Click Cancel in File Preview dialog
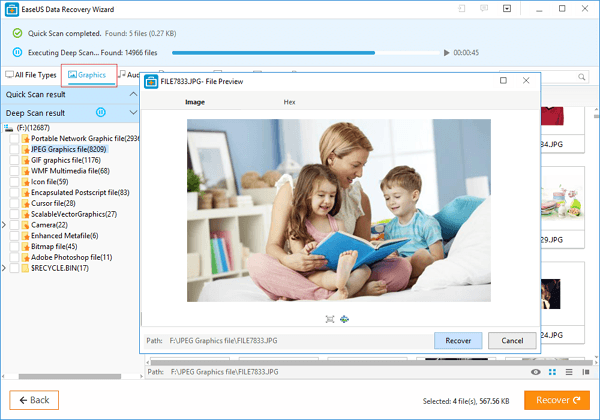 [512, 340]
